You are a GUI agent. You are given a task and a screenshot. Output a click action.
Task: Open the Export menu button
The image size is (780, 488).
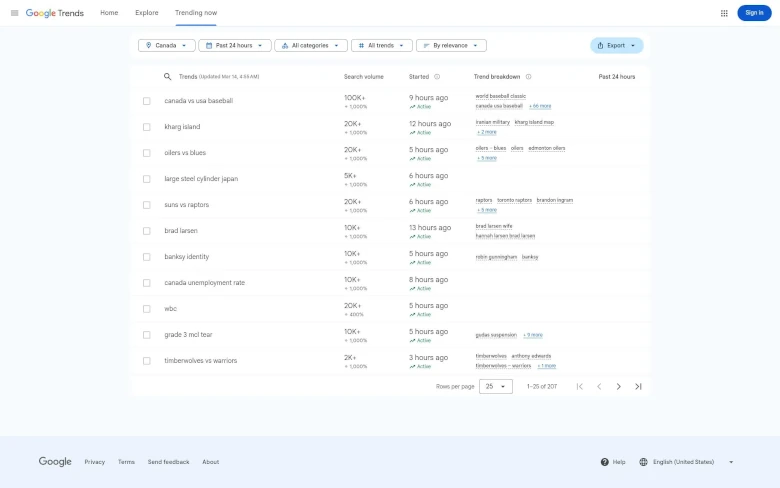[616, 45]
